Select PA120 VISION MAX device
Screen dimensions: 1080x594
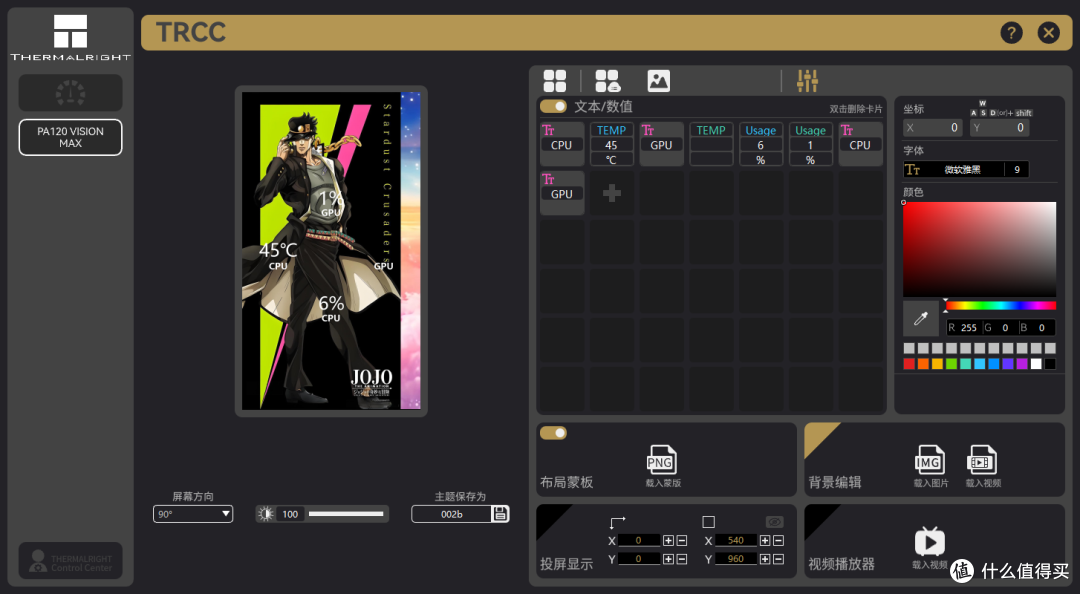70,137
